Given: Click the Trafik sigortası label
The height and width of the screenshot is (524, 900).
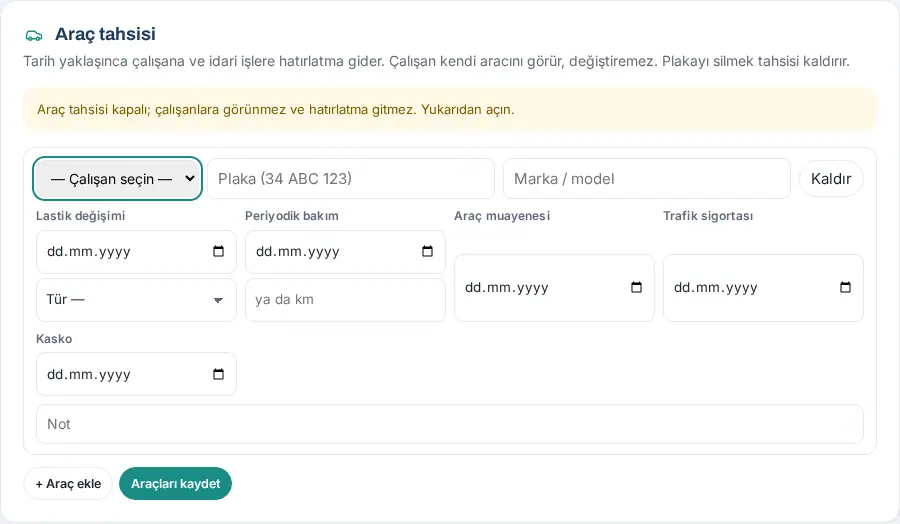Looking at the screenshot, I should (x=708, y=216).
